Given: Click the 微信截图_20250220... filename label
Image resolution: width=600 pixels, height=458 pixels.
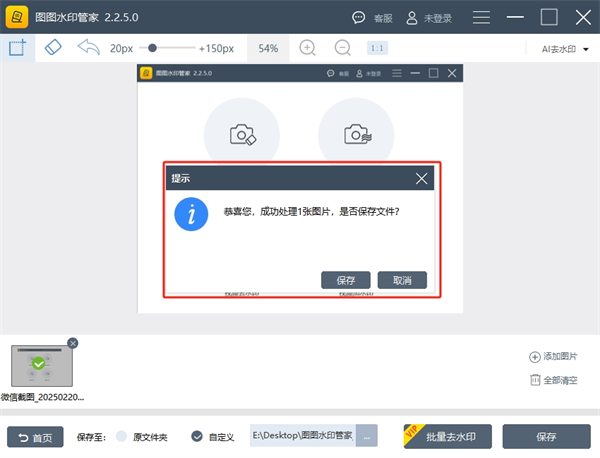Looking at the screenshot, I should point(42,397).
